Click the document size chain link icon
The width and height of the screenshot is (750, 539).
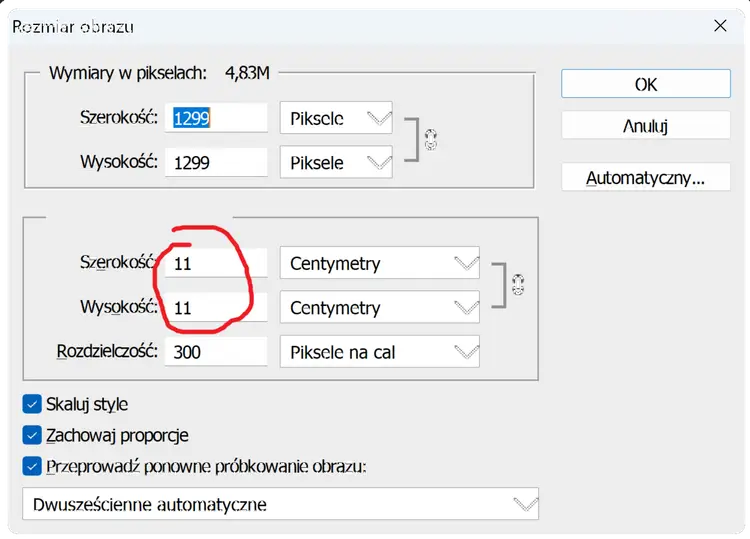[518, 285]
